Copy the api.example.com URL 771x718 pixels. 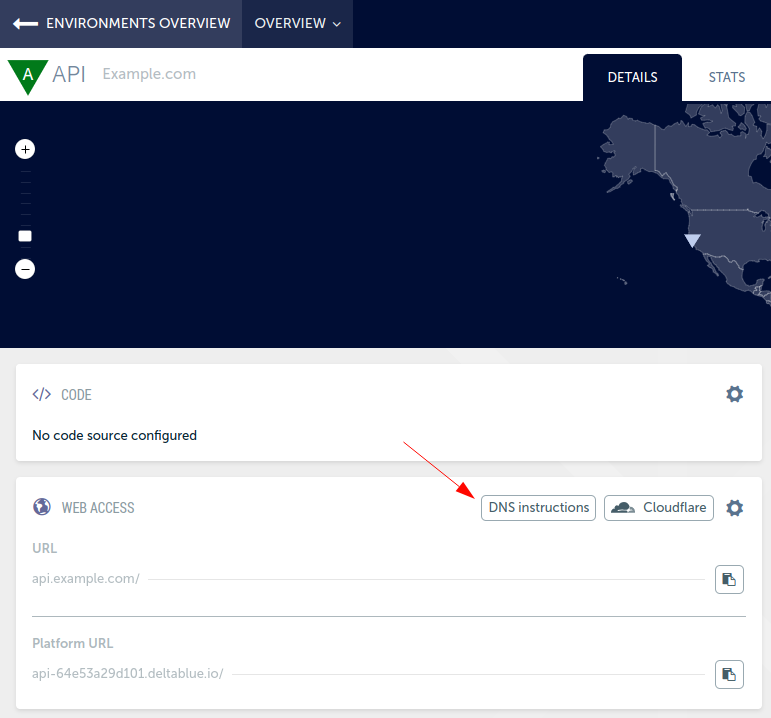pos(729,579)
